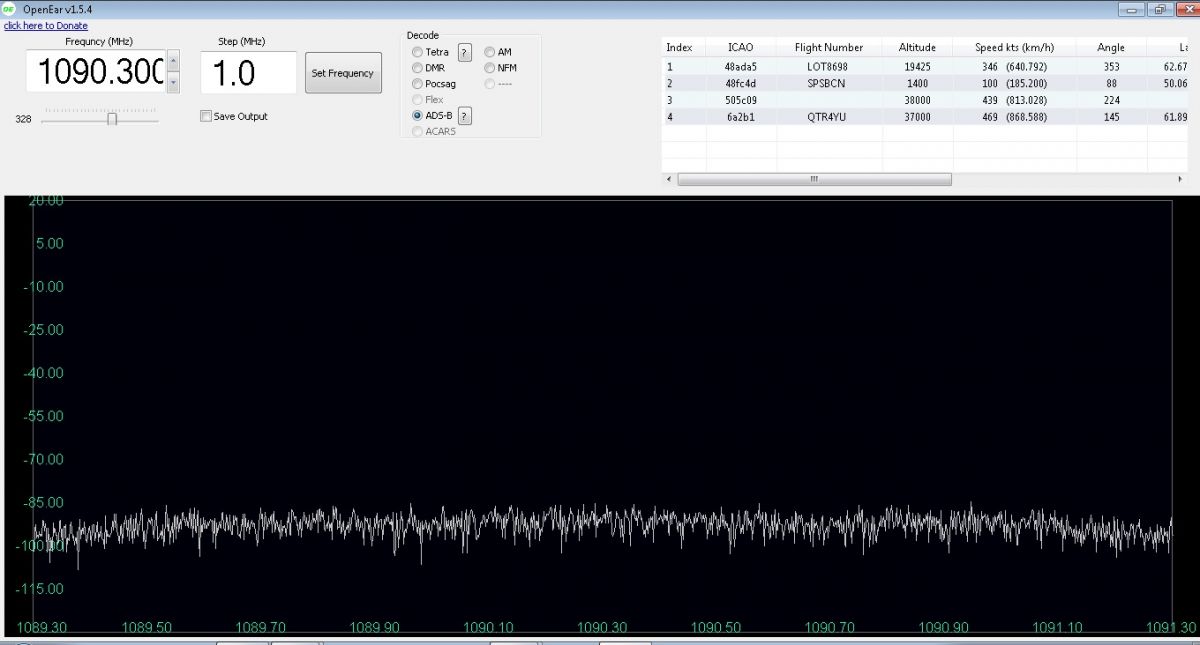Click the speed cell 100 (185.200)
The height and width of the screenshot is (645, 1200).
tap(1014, 83)
